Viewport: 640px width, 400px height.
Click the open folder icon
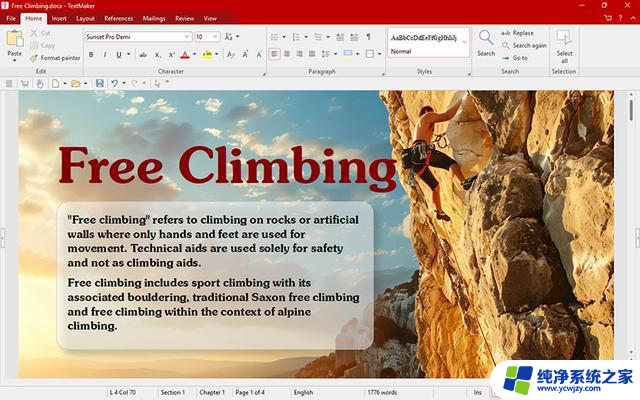tap(76, 84)
